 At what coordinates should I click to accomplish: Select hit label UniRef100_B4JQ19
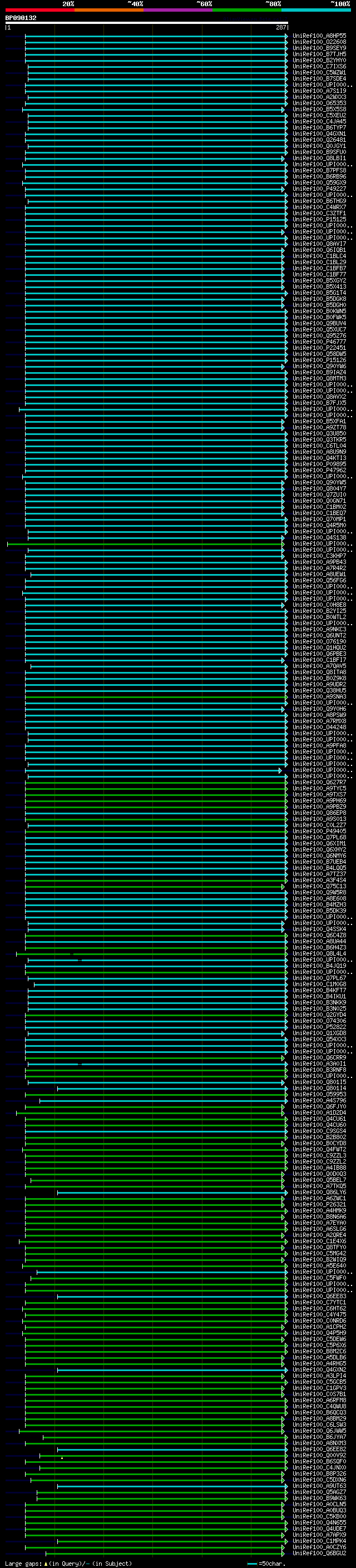coord(319,966)
